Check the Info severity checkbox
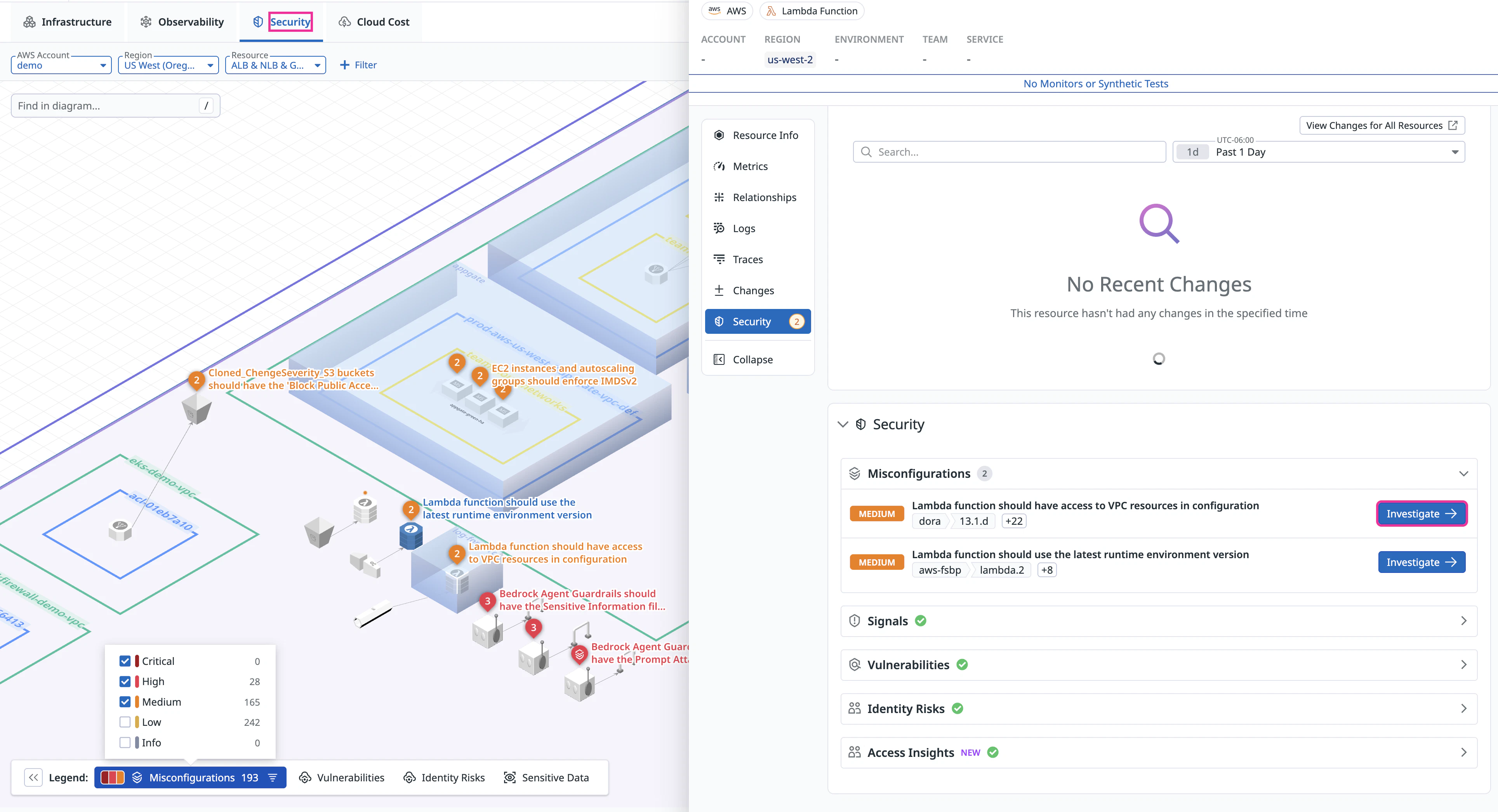Image resolution: width=1498 pixels, height=812 pixels. (x=125, y=743)
